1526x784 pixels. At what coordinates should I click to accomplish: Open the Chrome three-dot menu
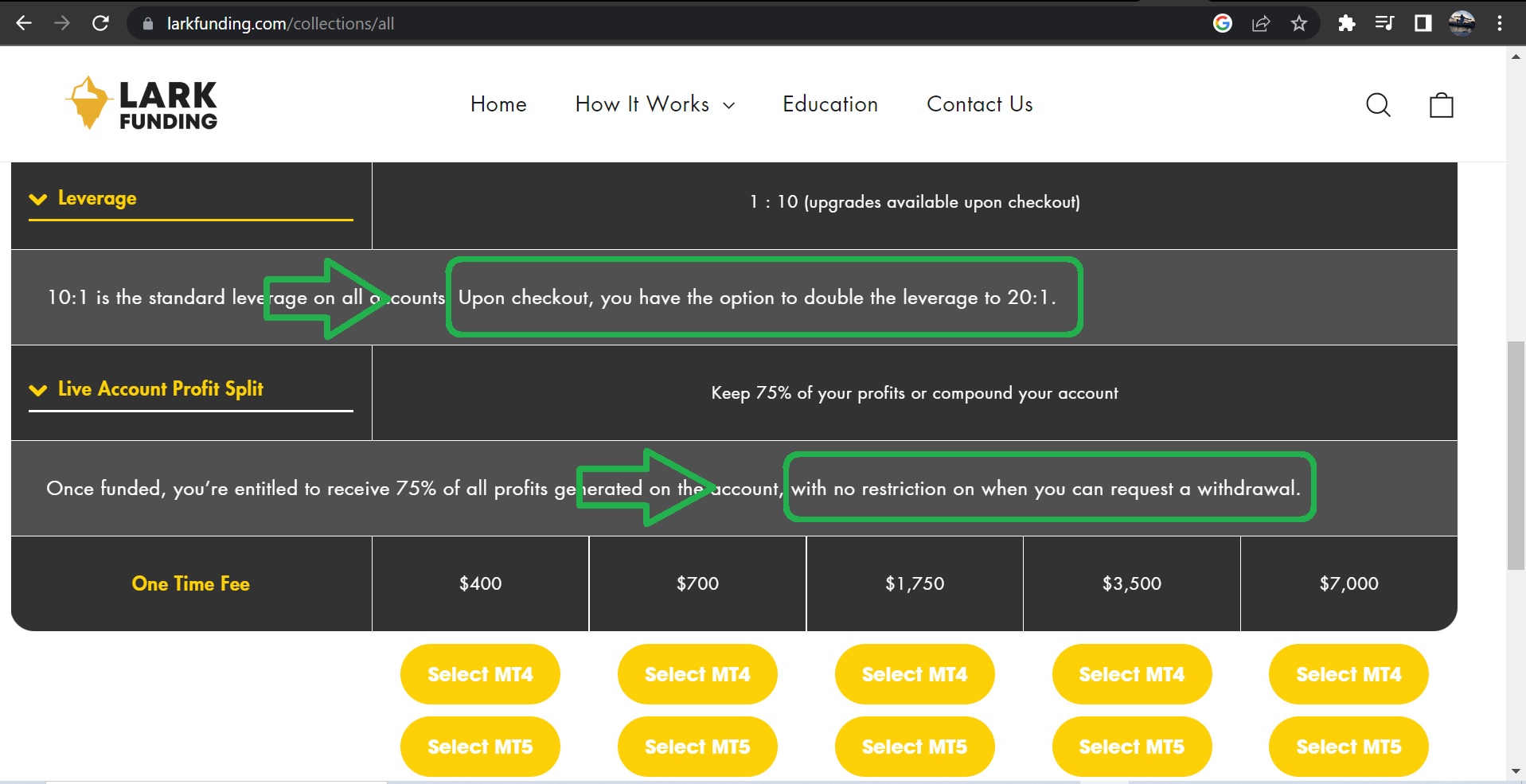(x=1500, y=23)
